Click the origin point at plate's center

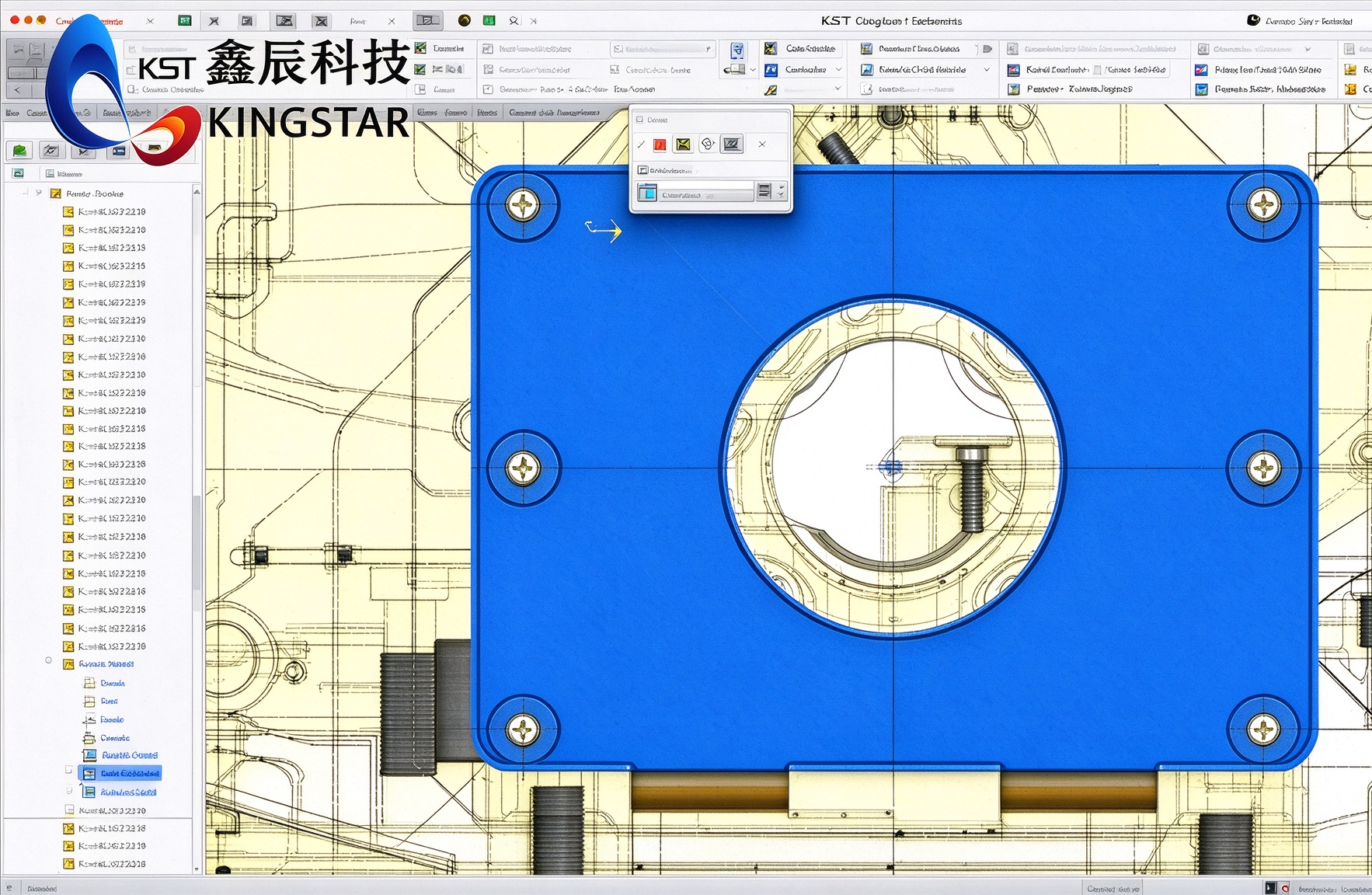893,468
